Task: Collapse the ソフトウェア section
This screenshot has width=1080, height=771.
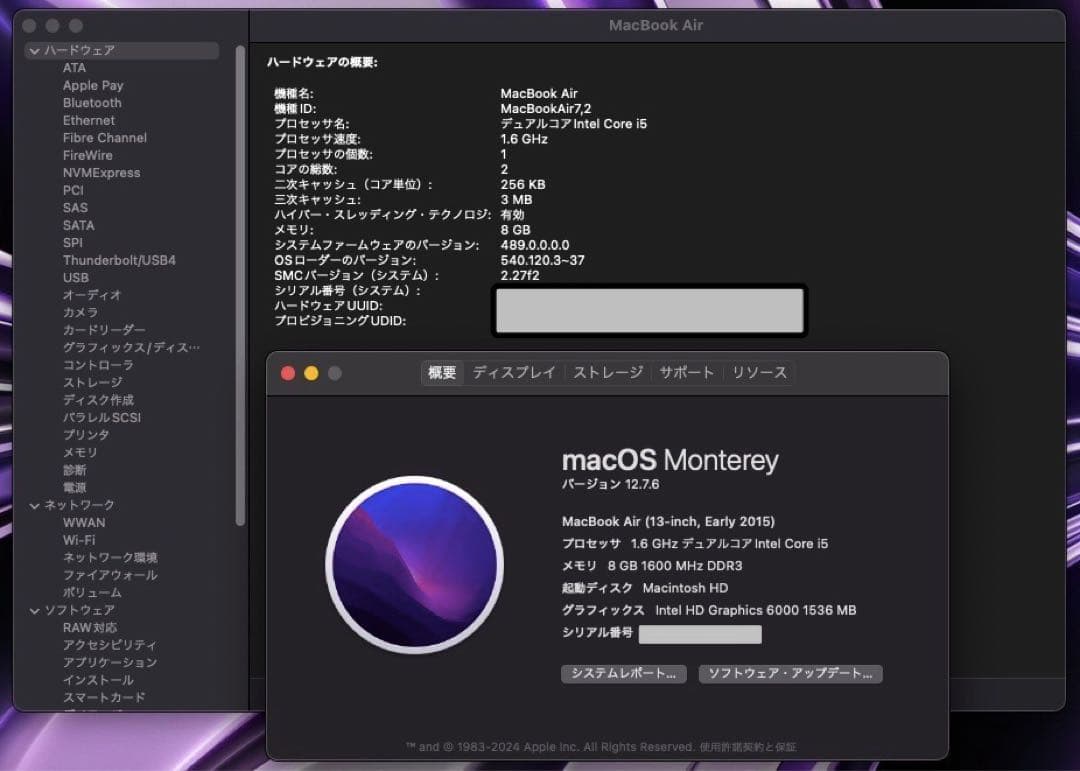Action: point(34,610)
